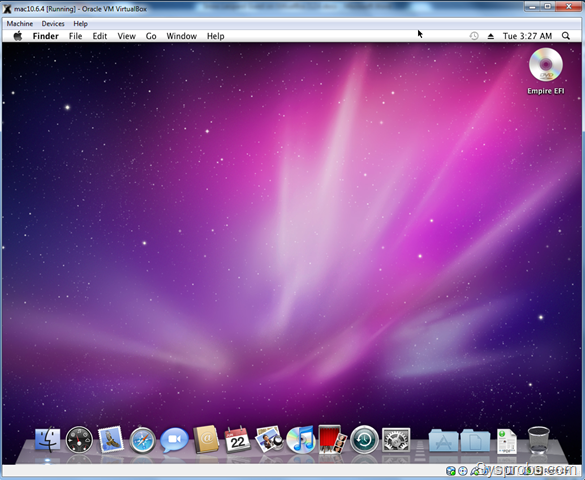
Task: Open VirtualBox Help menu
Action: point(80,23)
